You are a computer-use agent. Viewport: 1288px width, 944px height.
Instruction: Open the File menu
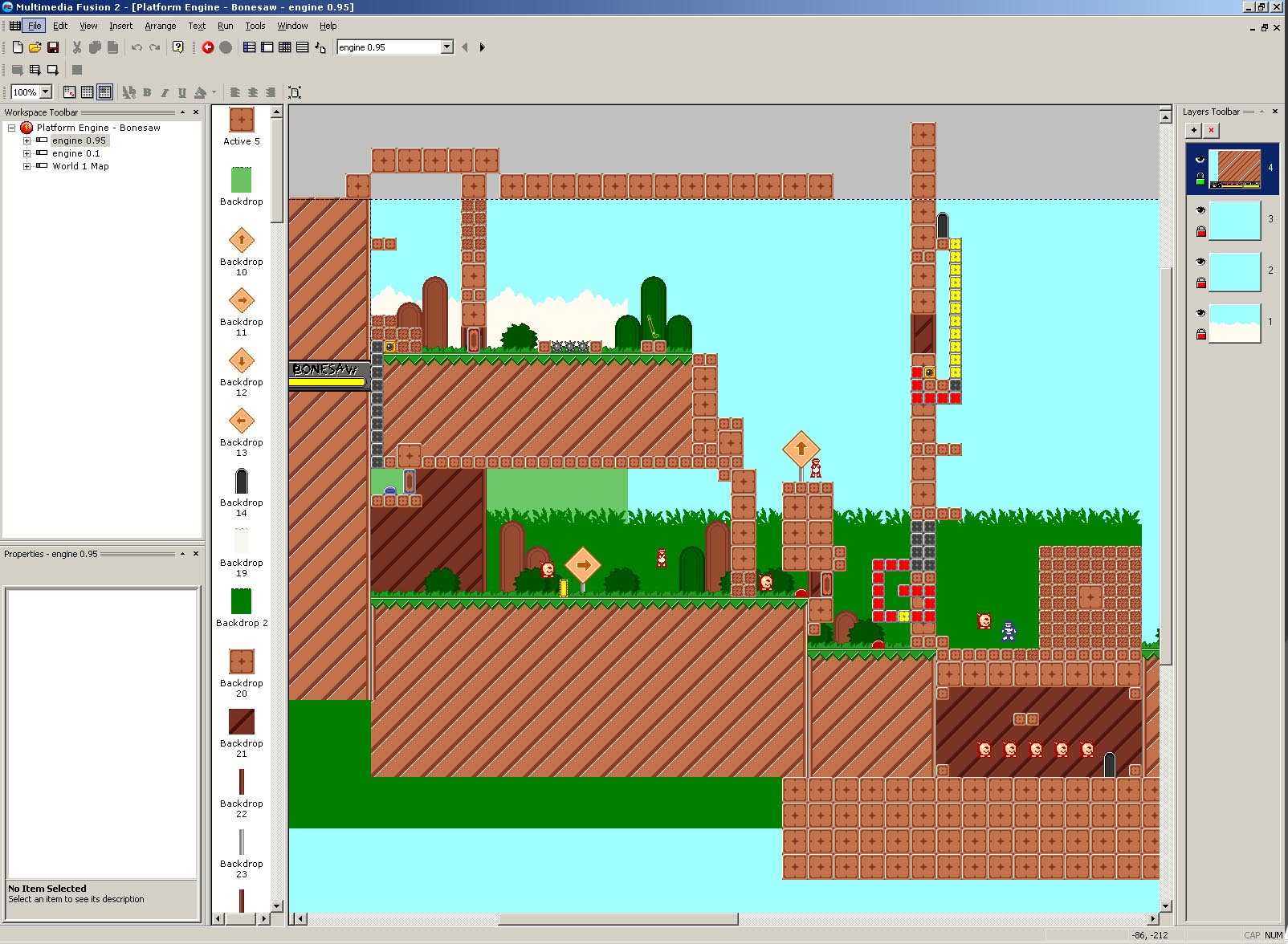(x=35, y=26)
